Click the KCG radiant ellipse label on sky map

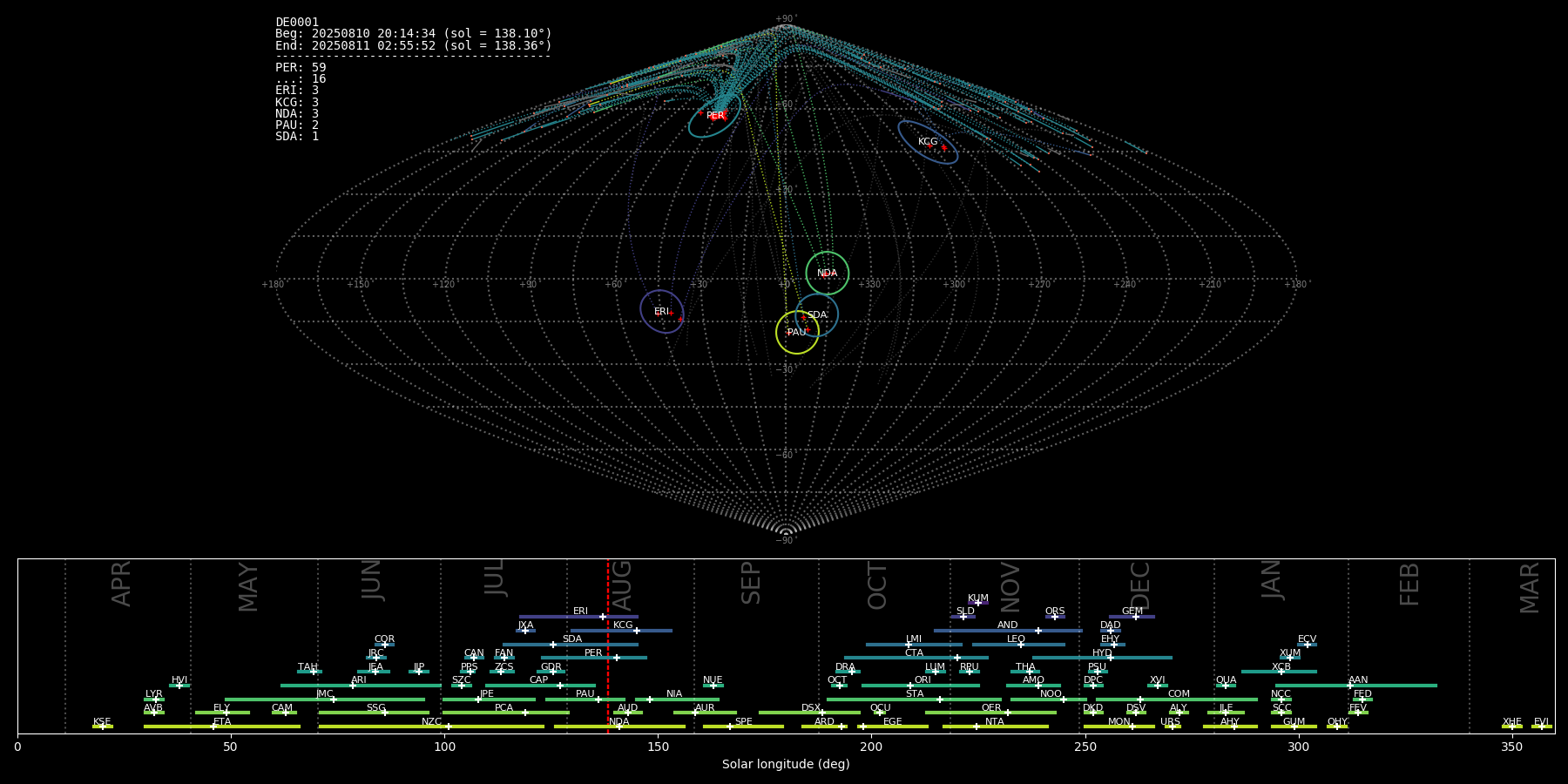coord(928,141)
